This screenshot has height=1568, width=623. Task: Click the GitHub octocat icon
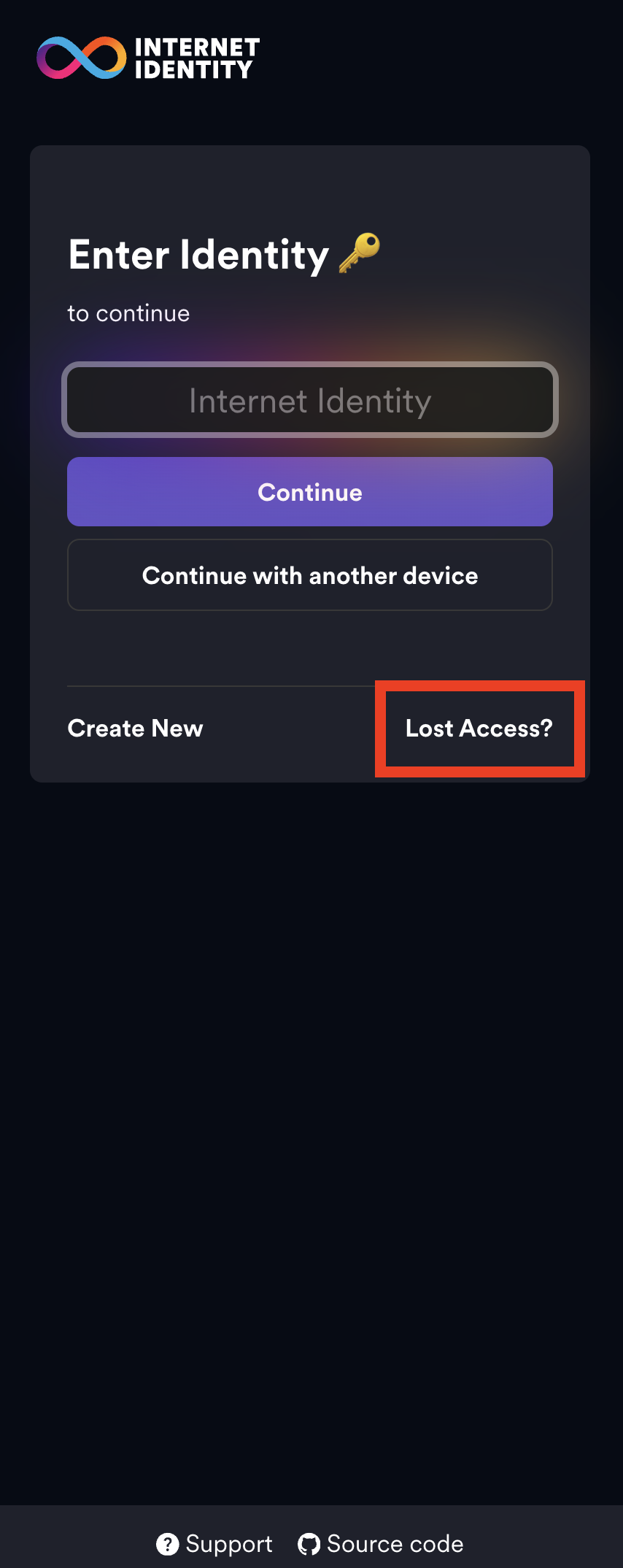[309, 1544]
